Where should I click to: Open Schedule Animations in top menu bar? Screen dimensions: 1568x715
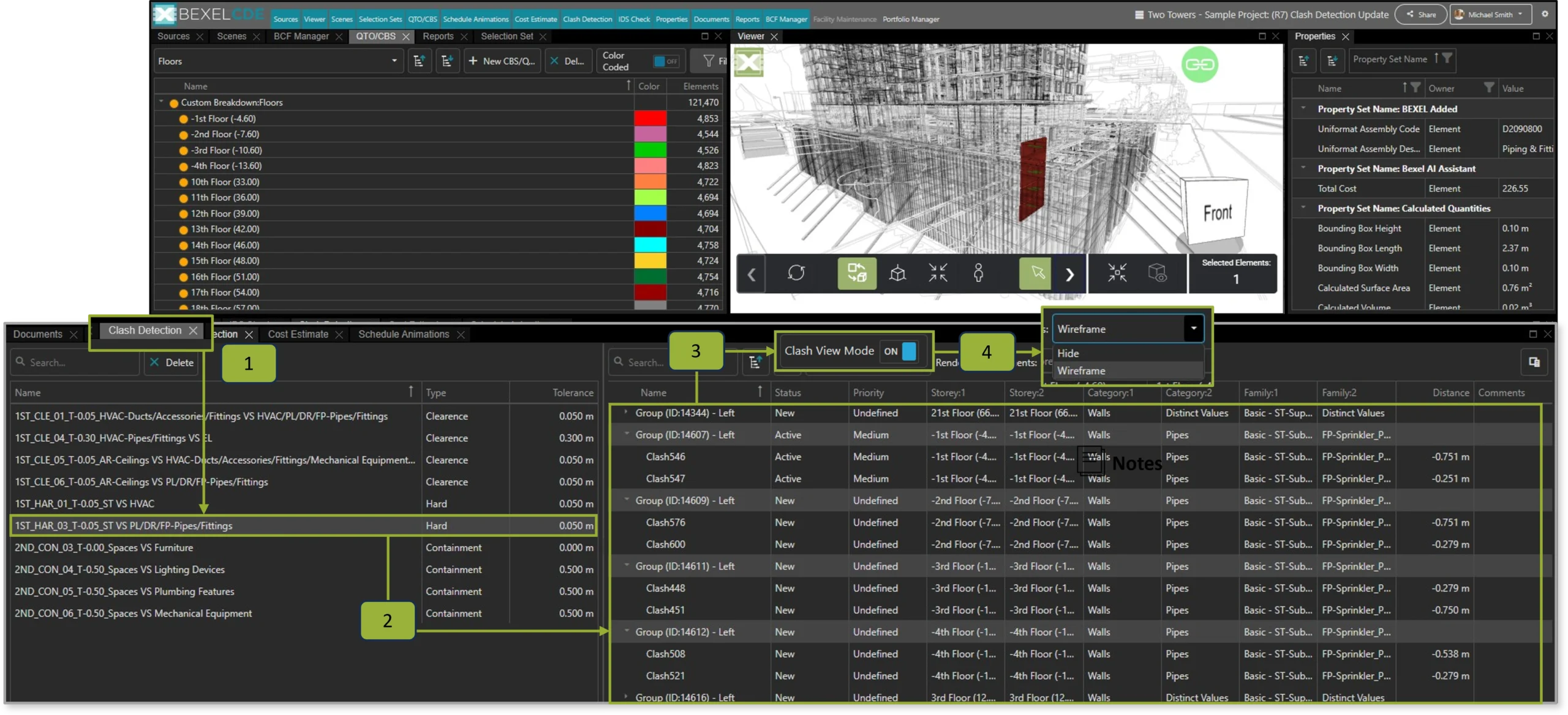(475, 19)
